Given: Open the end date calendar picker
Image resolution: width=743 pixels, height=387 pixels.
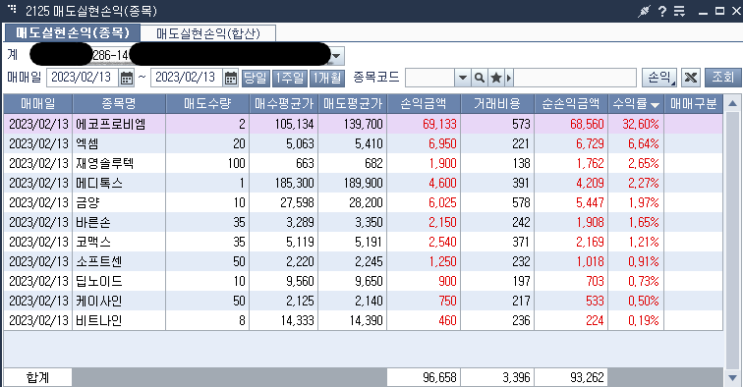Looking at the screenshot, I should pyautogui.click(x=231, y=78).
